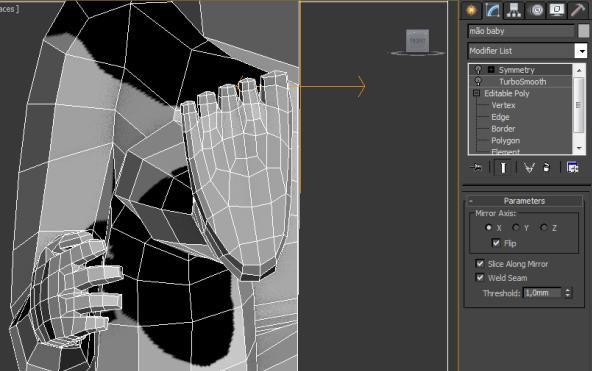Select the Polygon sub-object level

(x=506, y=141)
